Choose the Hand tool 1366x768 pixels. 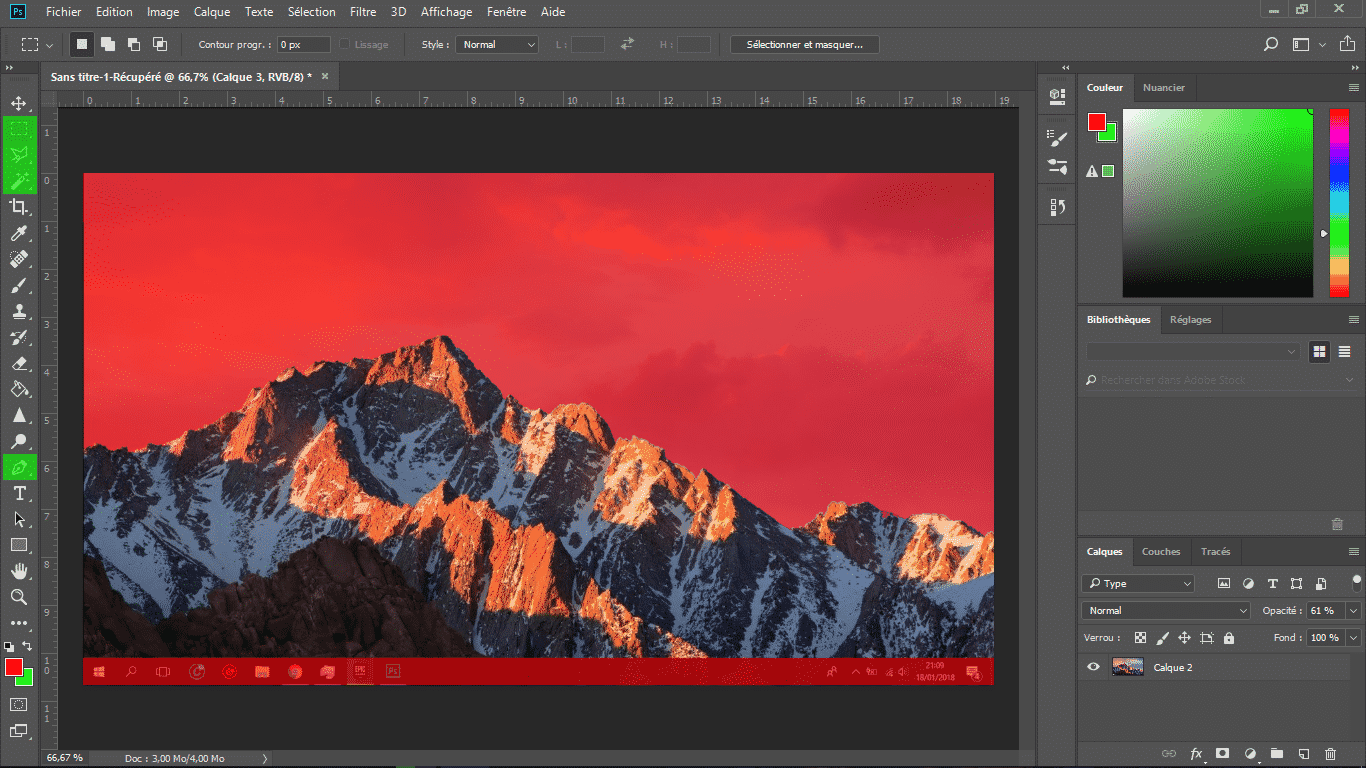pyautogui.click(x=19, y=571)
